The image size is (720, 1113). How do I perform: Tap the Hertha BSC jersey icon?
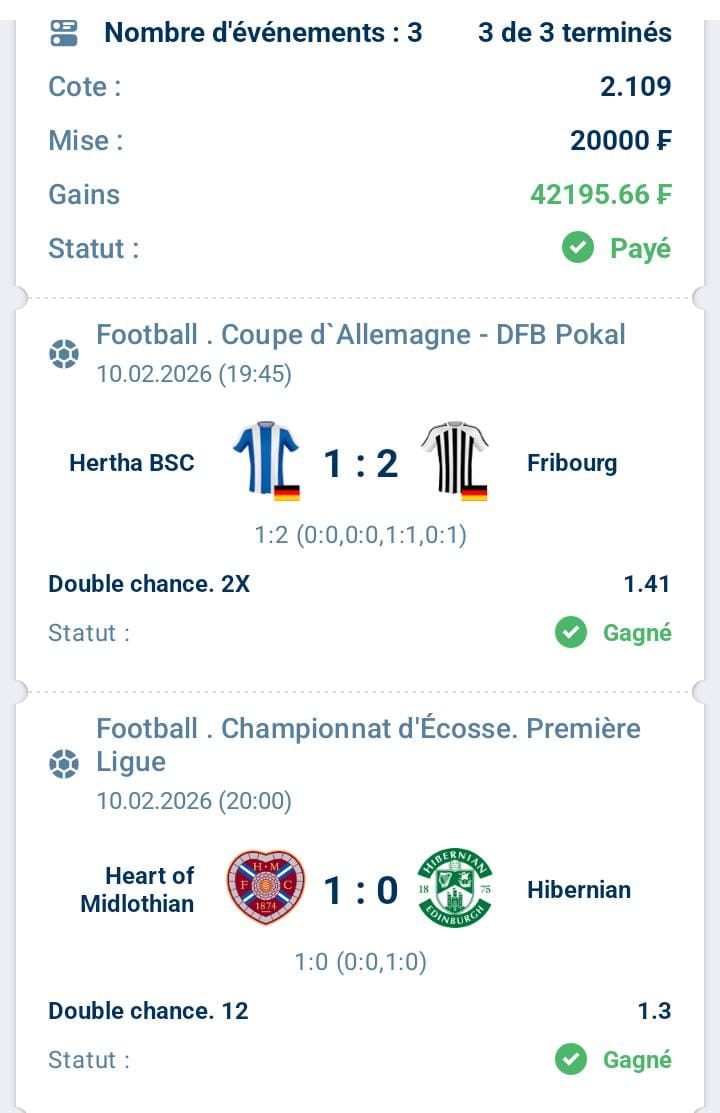[x=266, y=460]
